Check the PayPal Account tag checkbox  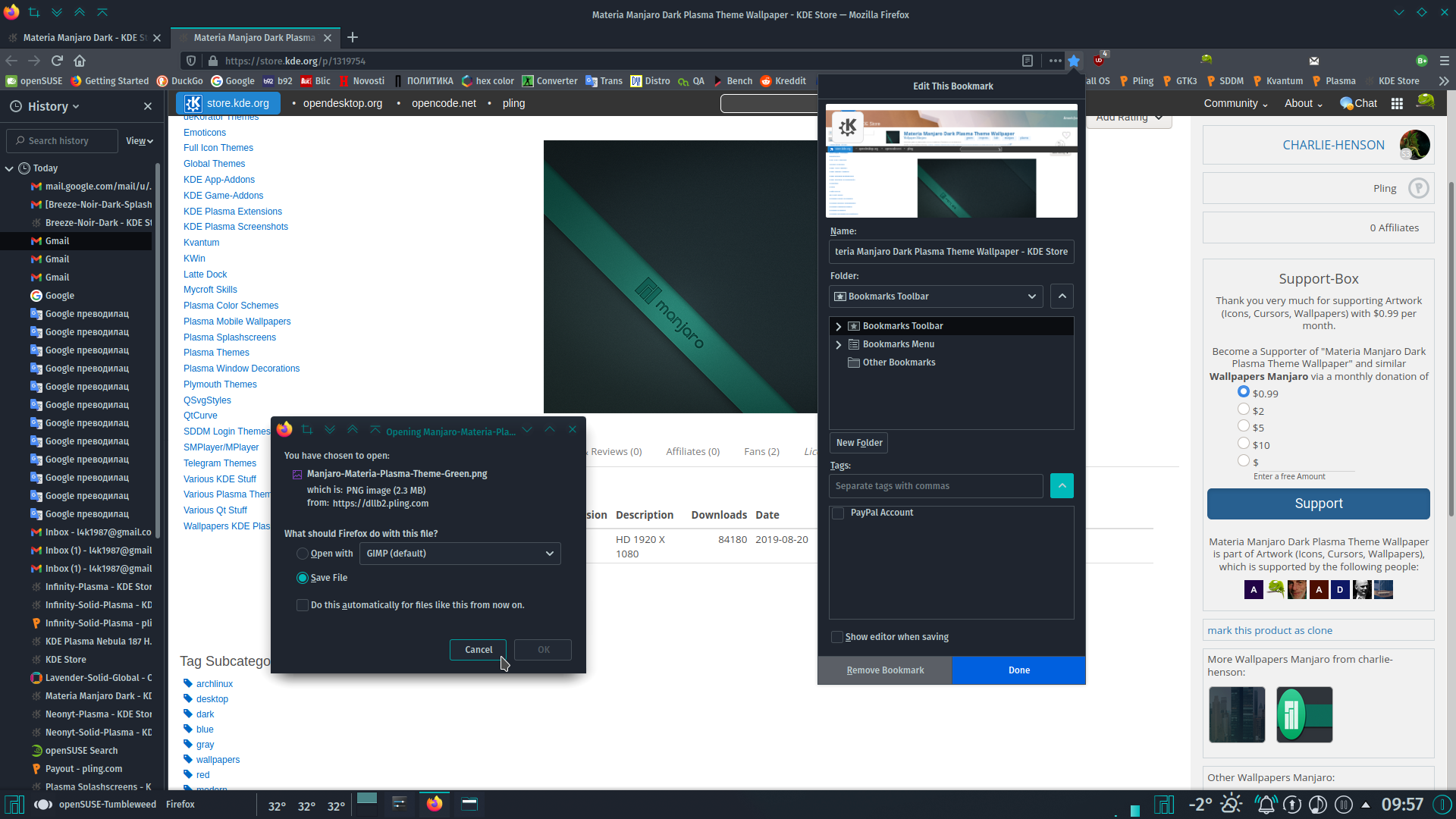838,513
